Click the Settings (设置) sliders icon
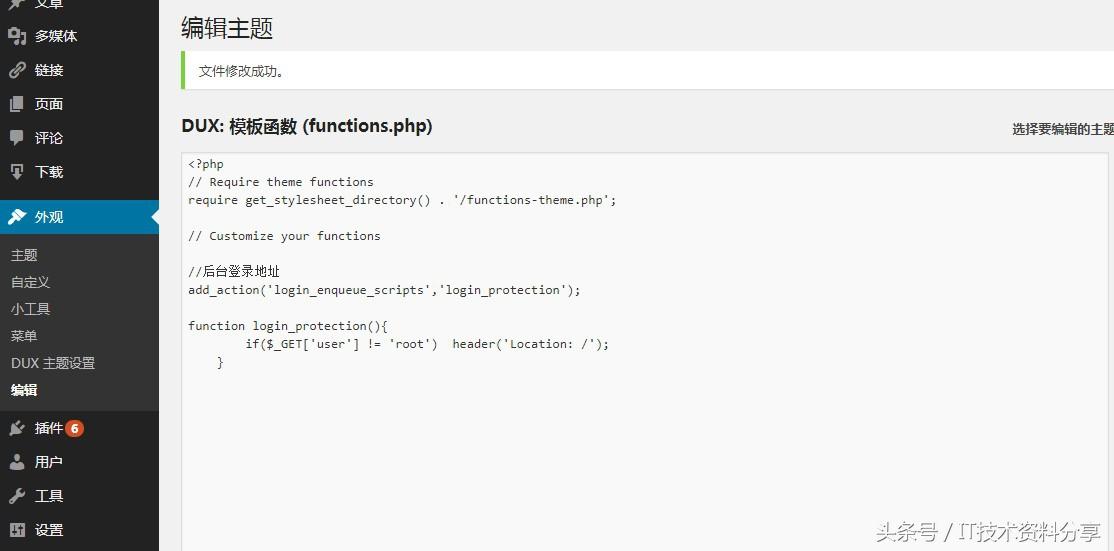Screen dimensions: 1114x551 [17, 530]
